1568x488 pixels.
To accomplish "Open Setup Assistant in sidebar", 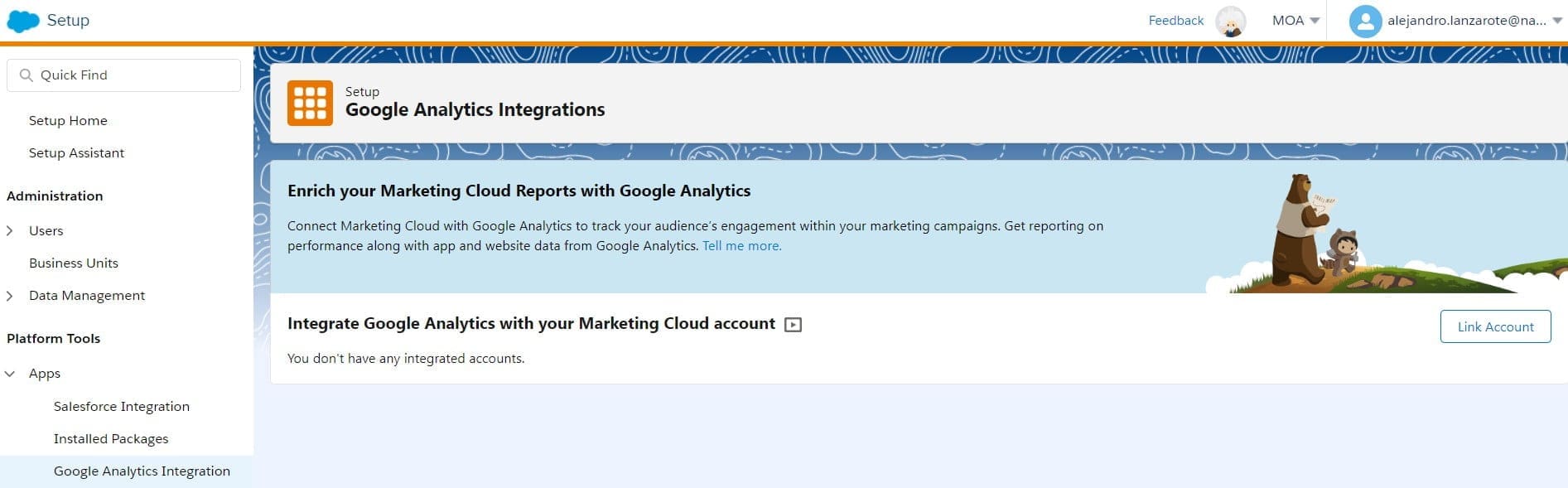I will [76, 153].
